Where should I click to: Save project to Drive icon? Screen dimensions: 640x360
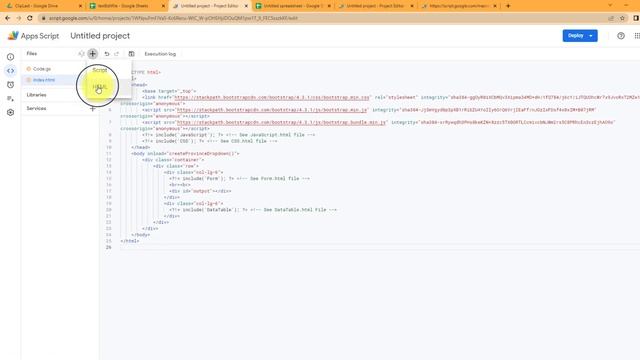131,53
